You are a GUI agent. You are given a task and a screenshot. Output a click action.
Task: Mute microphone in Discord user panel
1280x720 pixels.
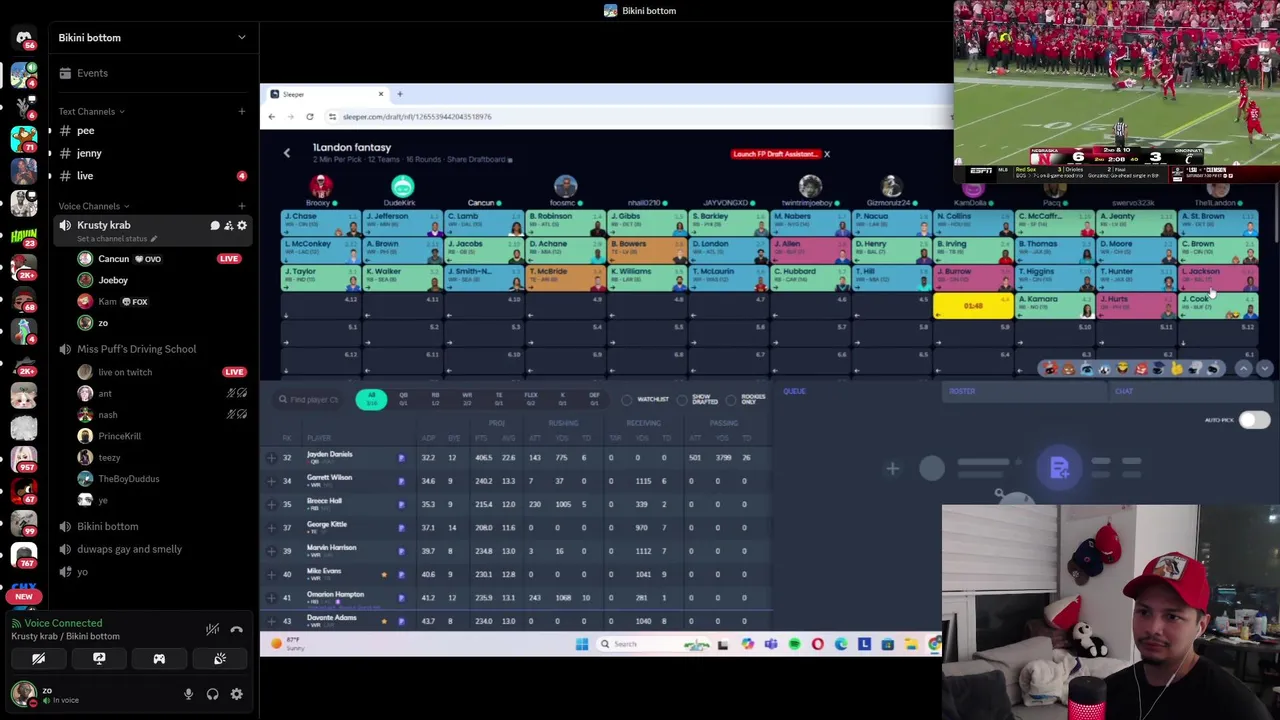tap(188, 694)
